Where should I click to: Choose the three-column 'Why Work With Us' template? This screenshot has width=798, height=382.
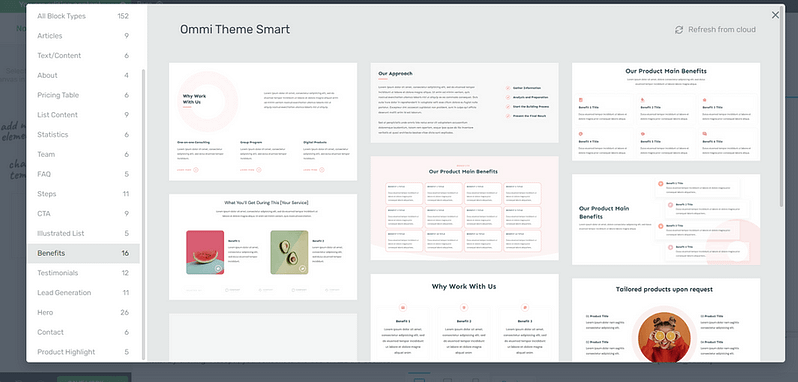(464, 317)
